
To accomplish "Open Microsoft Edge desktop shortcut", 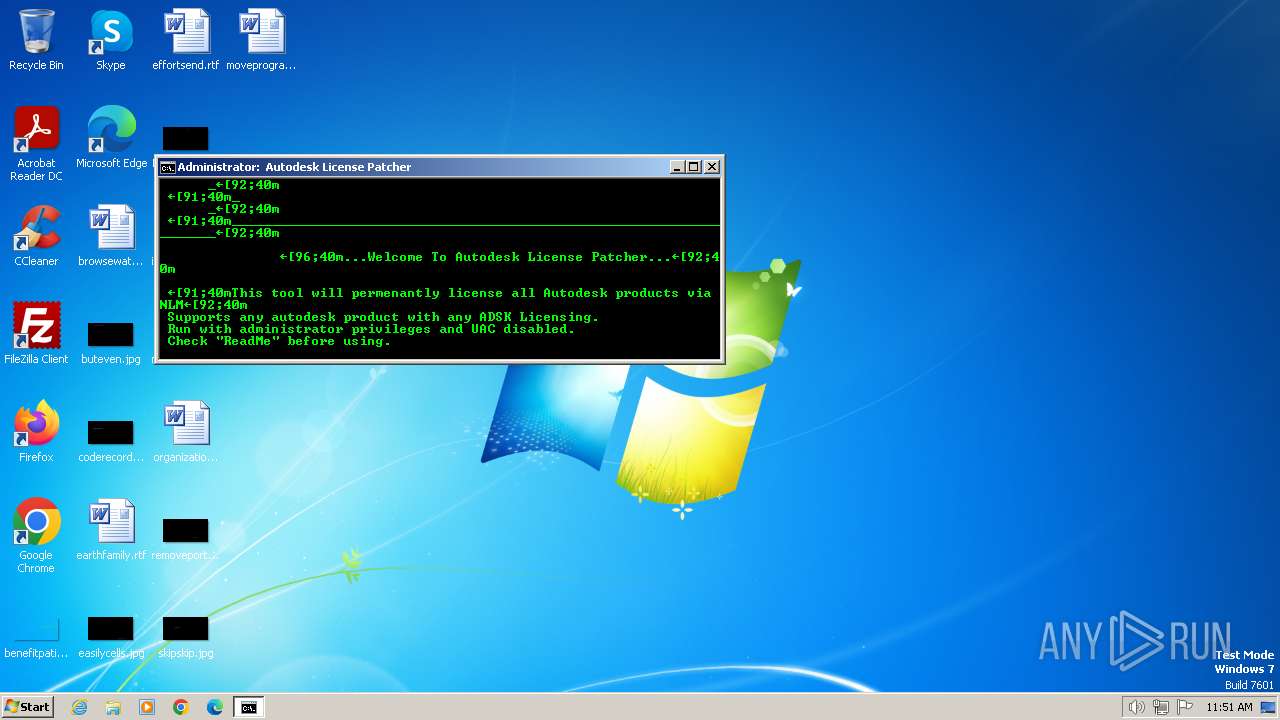I will 111,138.
